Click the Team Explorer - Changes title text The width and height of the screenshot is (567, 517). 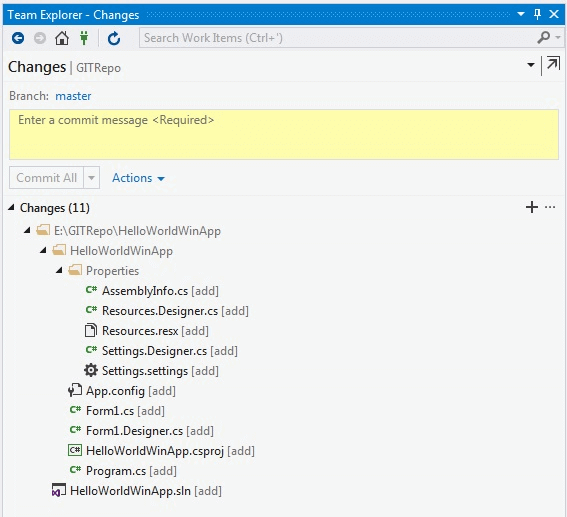[73, 15]
